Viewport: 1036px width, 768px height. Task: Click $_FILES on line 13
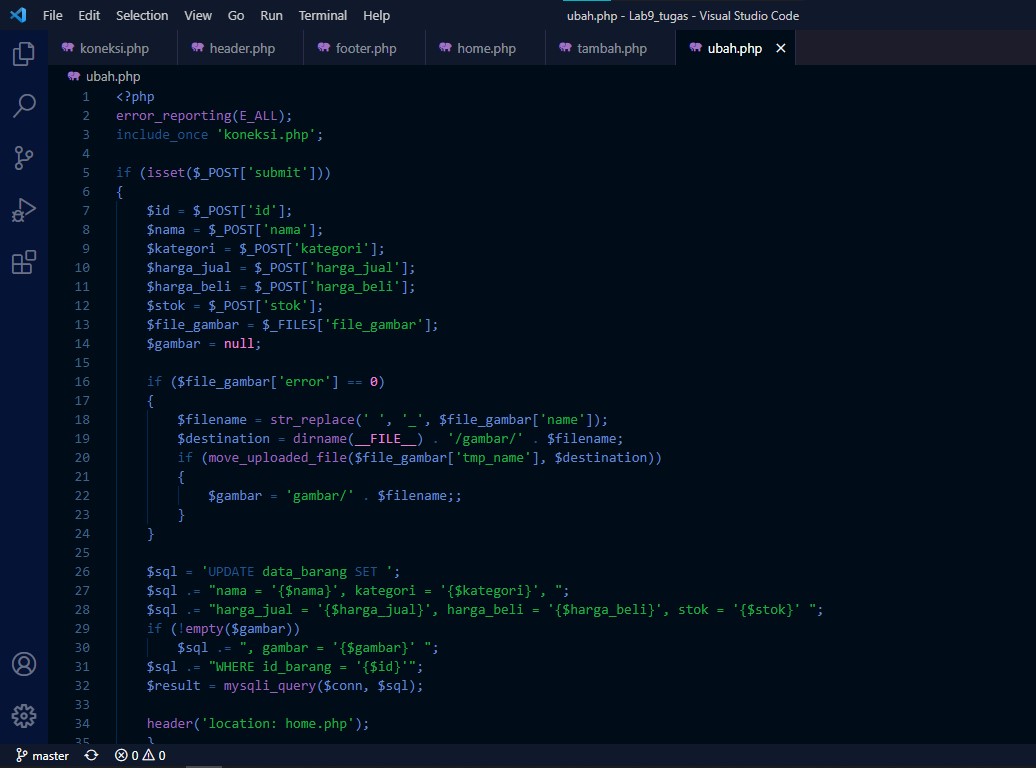coord(289,325)
